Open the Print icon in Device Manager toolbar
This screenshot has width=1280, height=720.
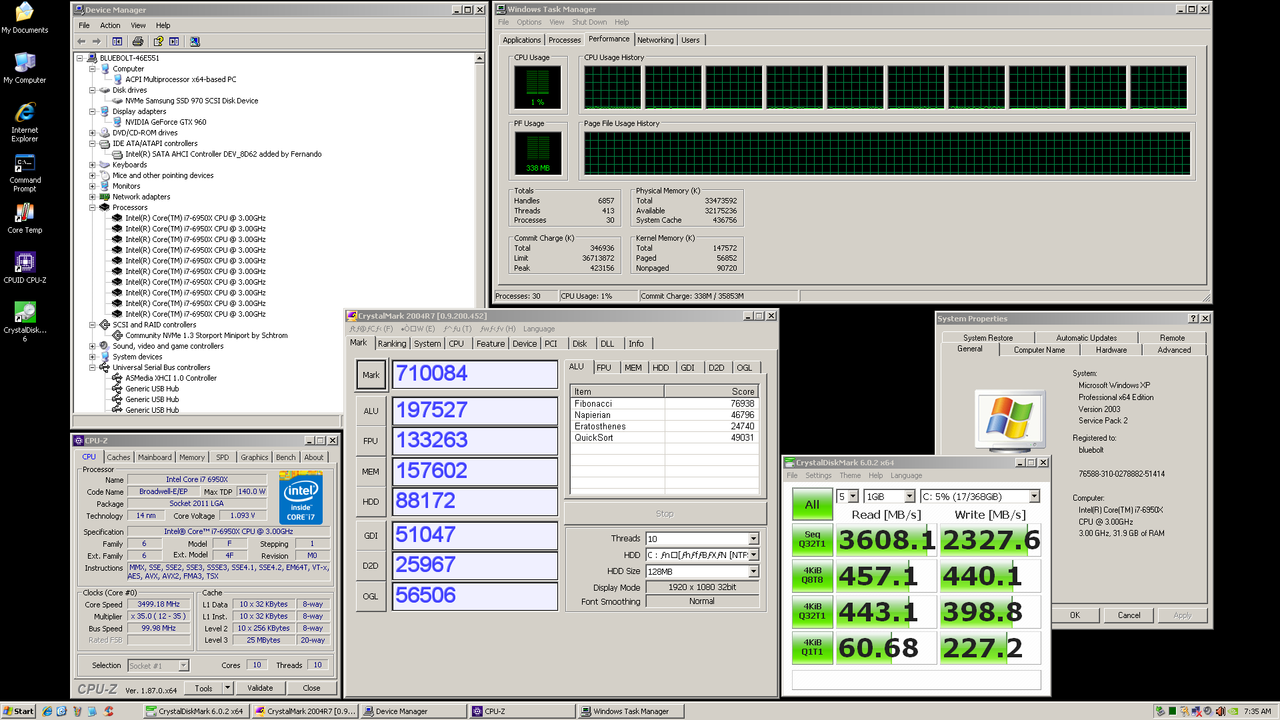tap(138, 40)
